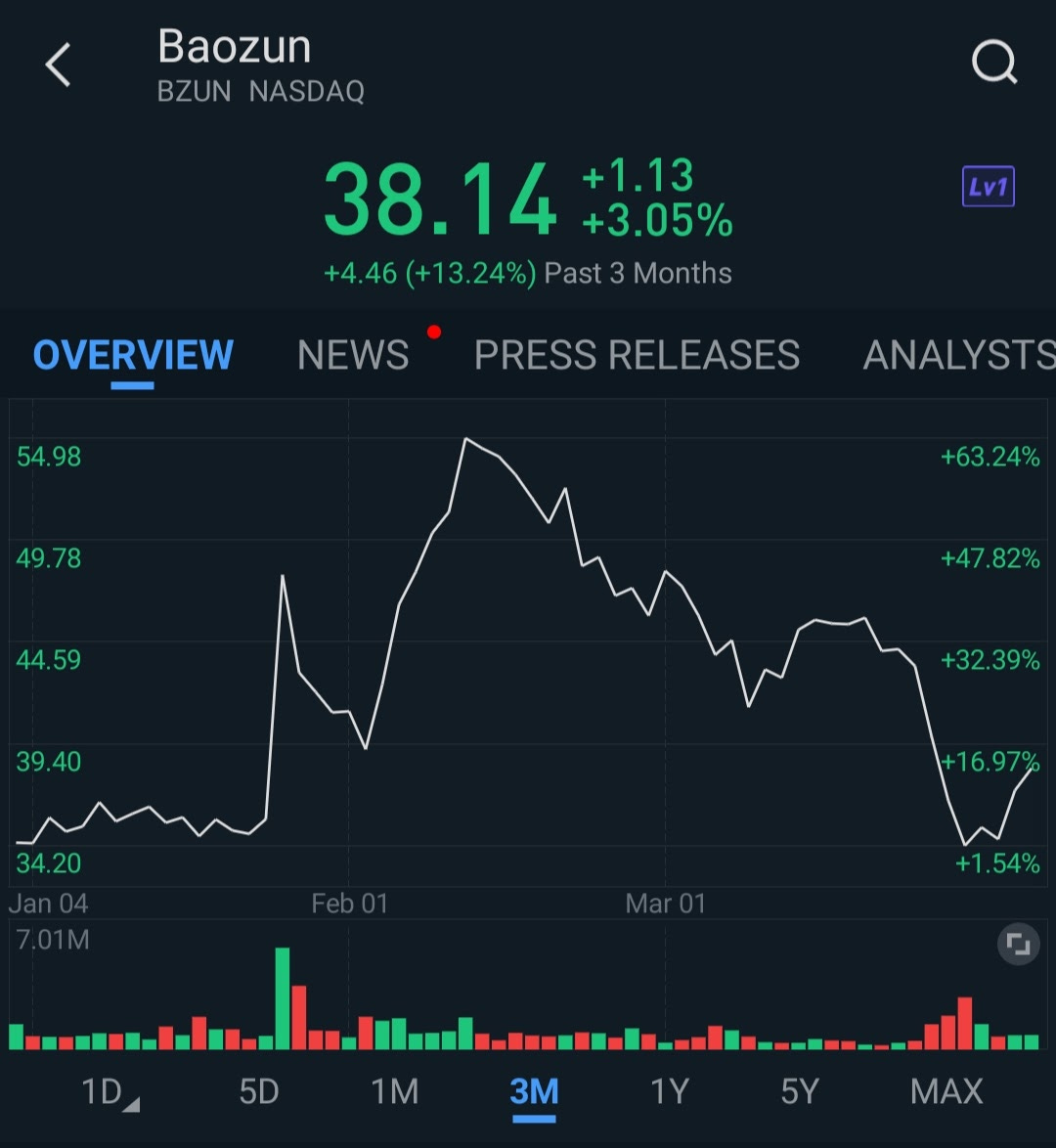
Task: Tap the +32.39% axis label
Action: pos(990,660)
